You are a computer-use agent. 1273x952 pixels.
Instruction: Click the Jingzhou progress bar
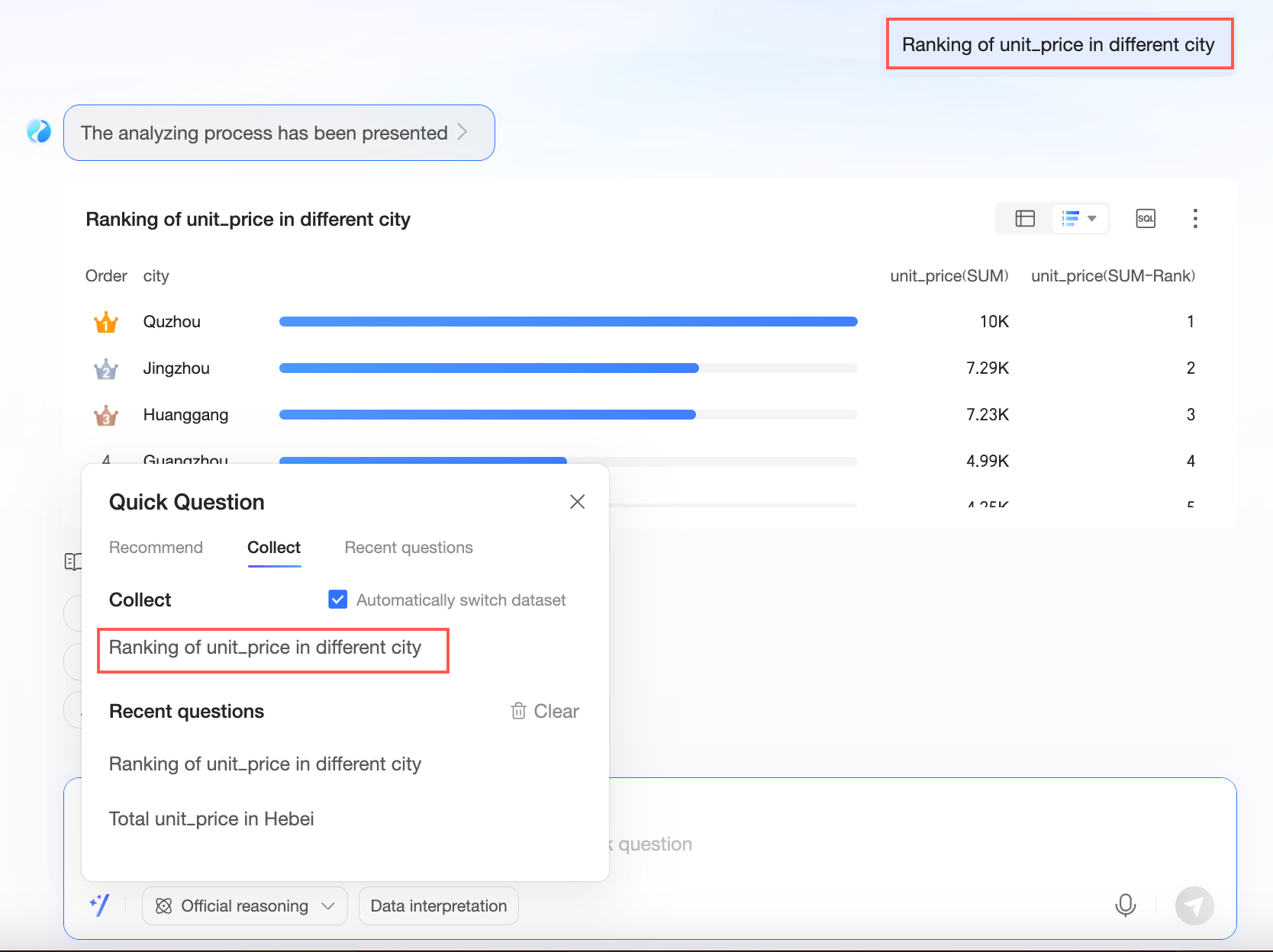pyautogui.click(x=569, y=368)
